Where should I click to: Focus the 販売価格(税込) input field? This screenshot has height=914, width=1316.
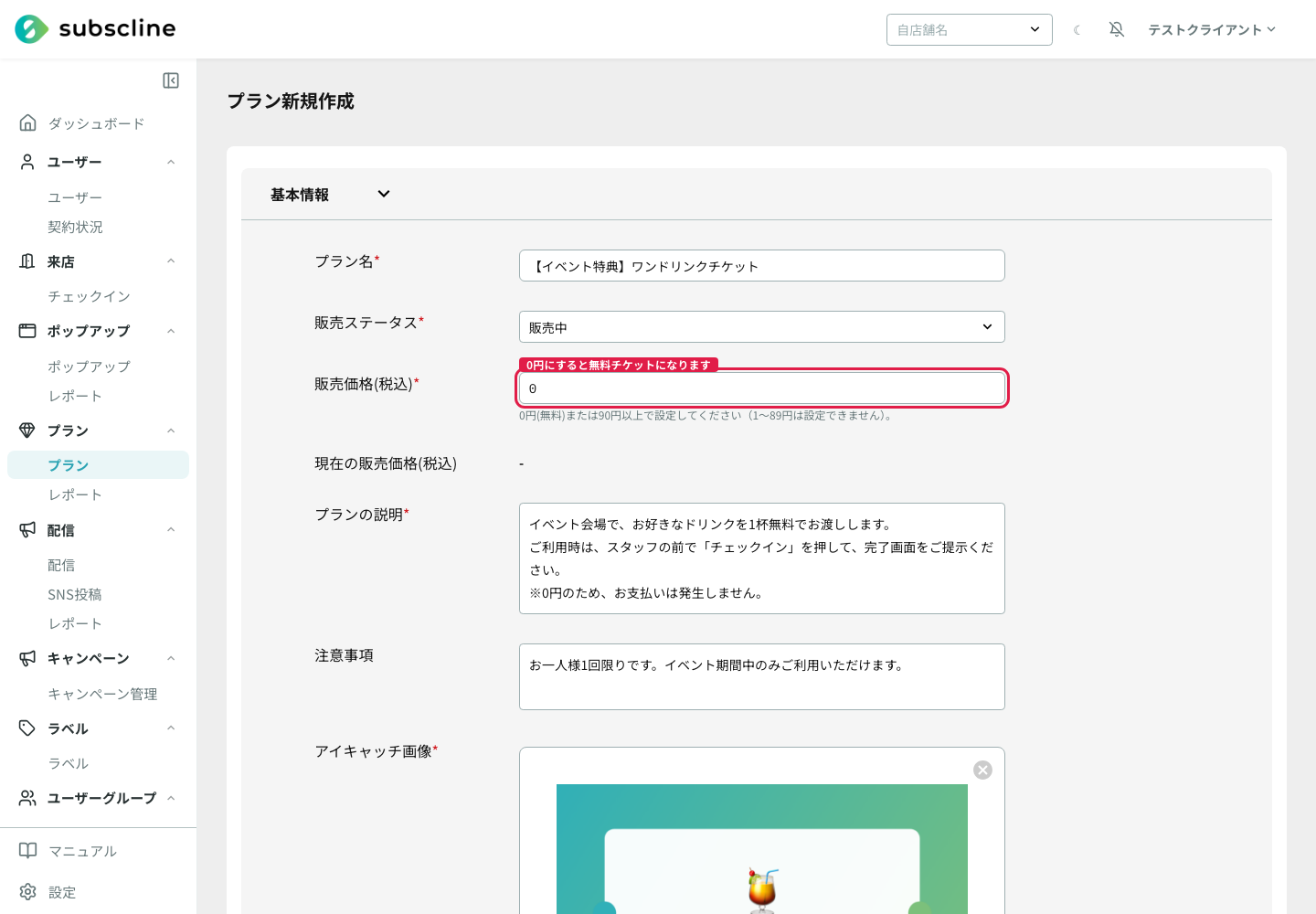tap(762, 388)
